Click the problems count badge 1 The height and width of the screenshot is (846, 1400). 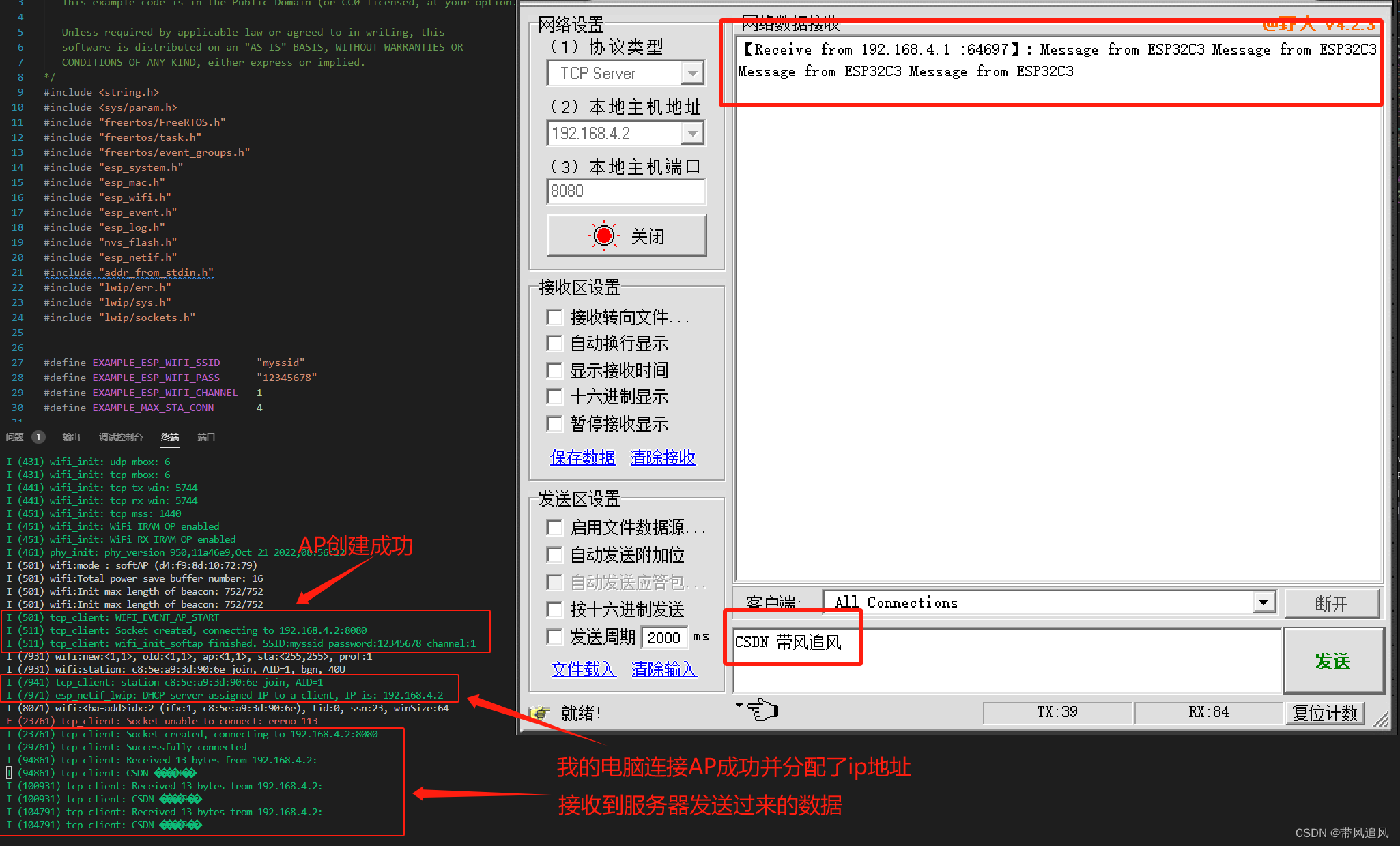(38, 437)
